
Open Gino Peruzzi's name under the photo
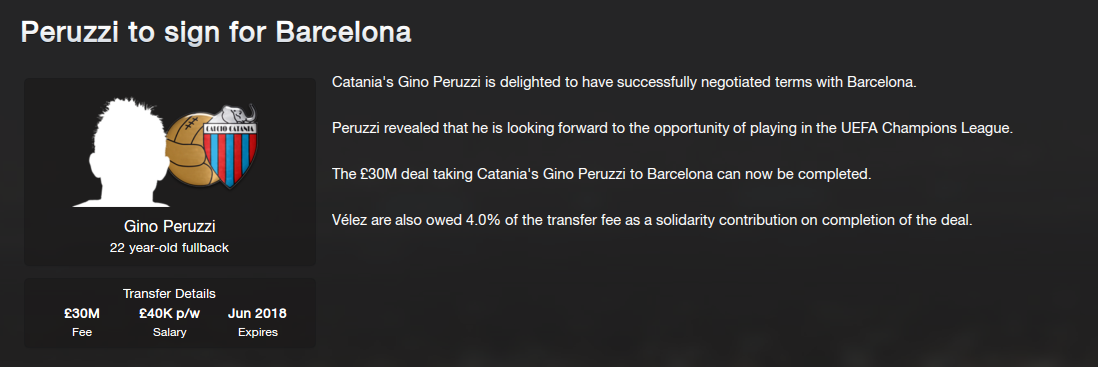(x=169, y=227)
